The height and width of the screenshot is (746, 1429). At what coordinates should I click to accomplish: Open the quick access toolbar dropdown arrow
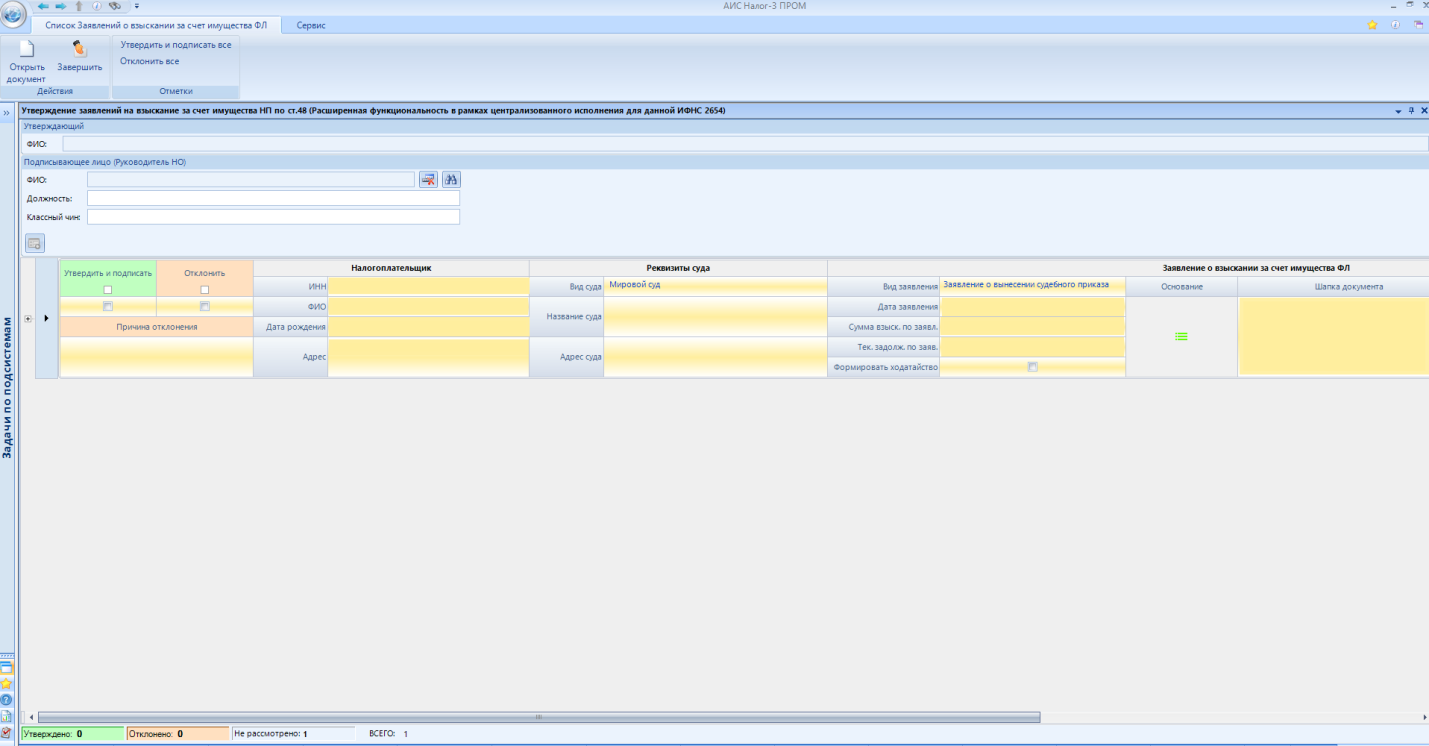pyautogui.click(x=136, y=7)
